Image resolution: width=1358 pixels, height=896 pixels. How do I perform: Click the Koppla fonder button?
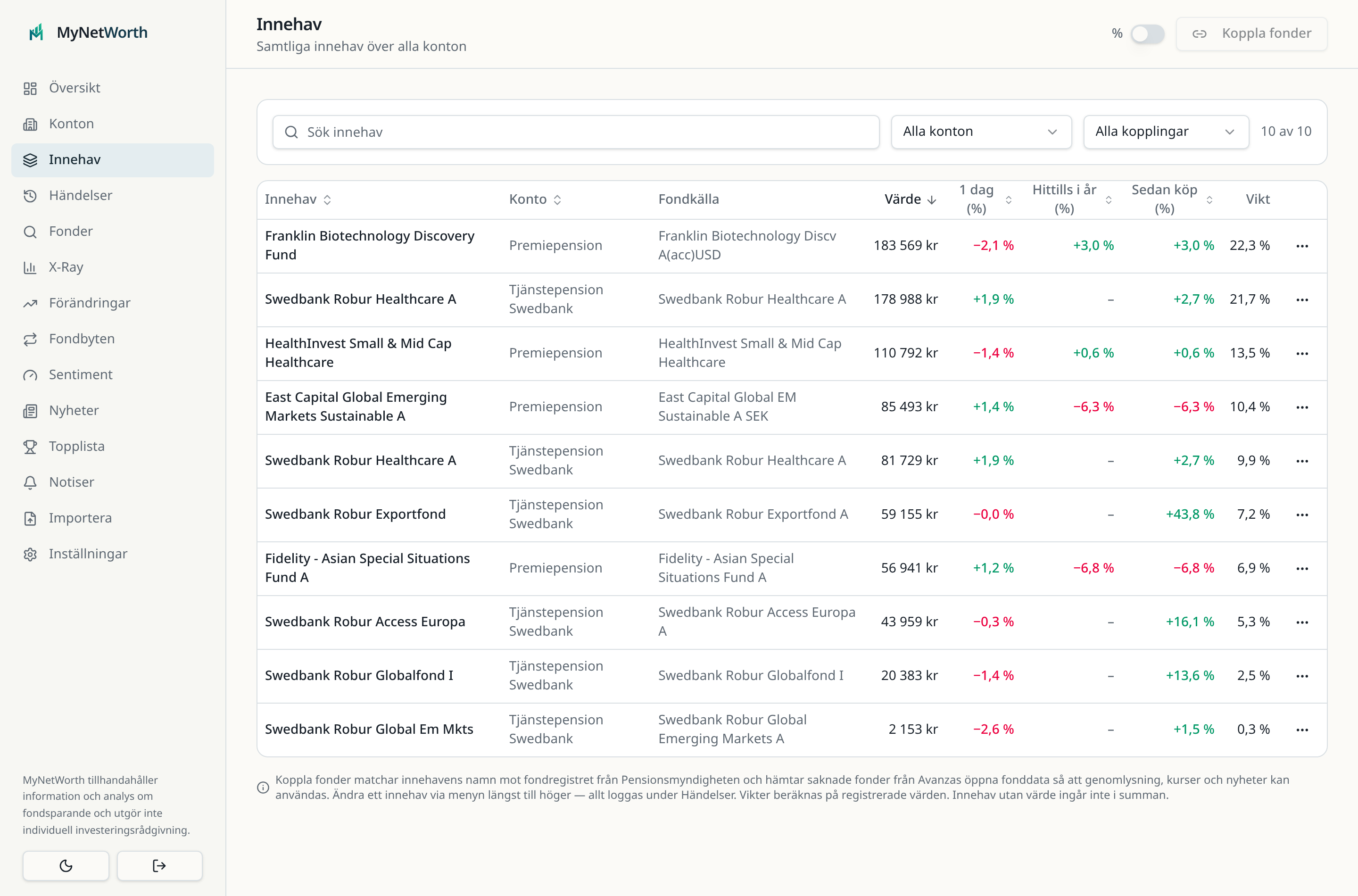[x=1251, y=33]
